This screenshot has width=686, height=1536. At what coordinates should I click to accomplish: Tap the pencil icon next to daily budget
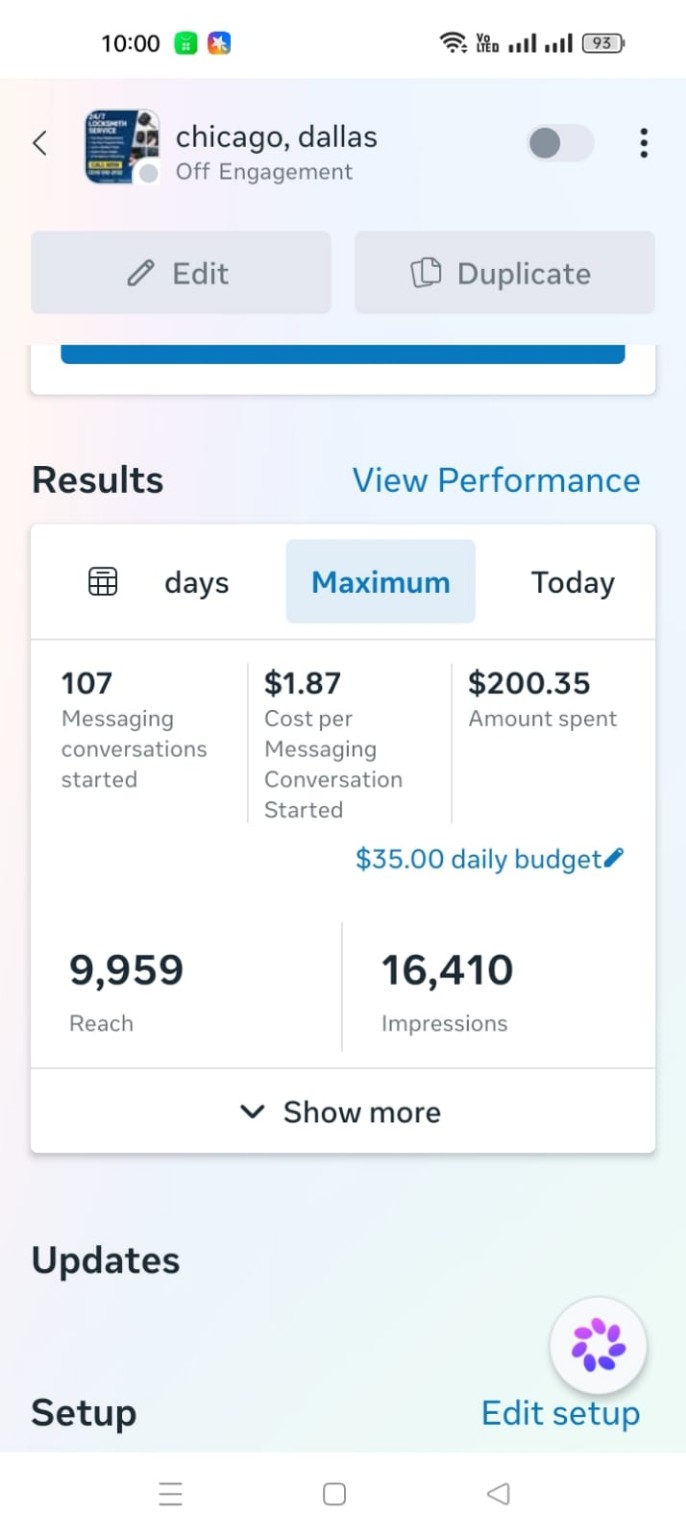tap(614, 858)
